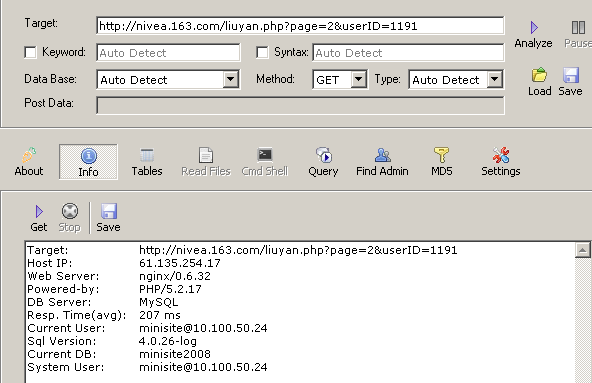Select Host IP value 61.135.254.17
Screen dimensions: 592x383
pyautogui.click(x=180, y=263)
